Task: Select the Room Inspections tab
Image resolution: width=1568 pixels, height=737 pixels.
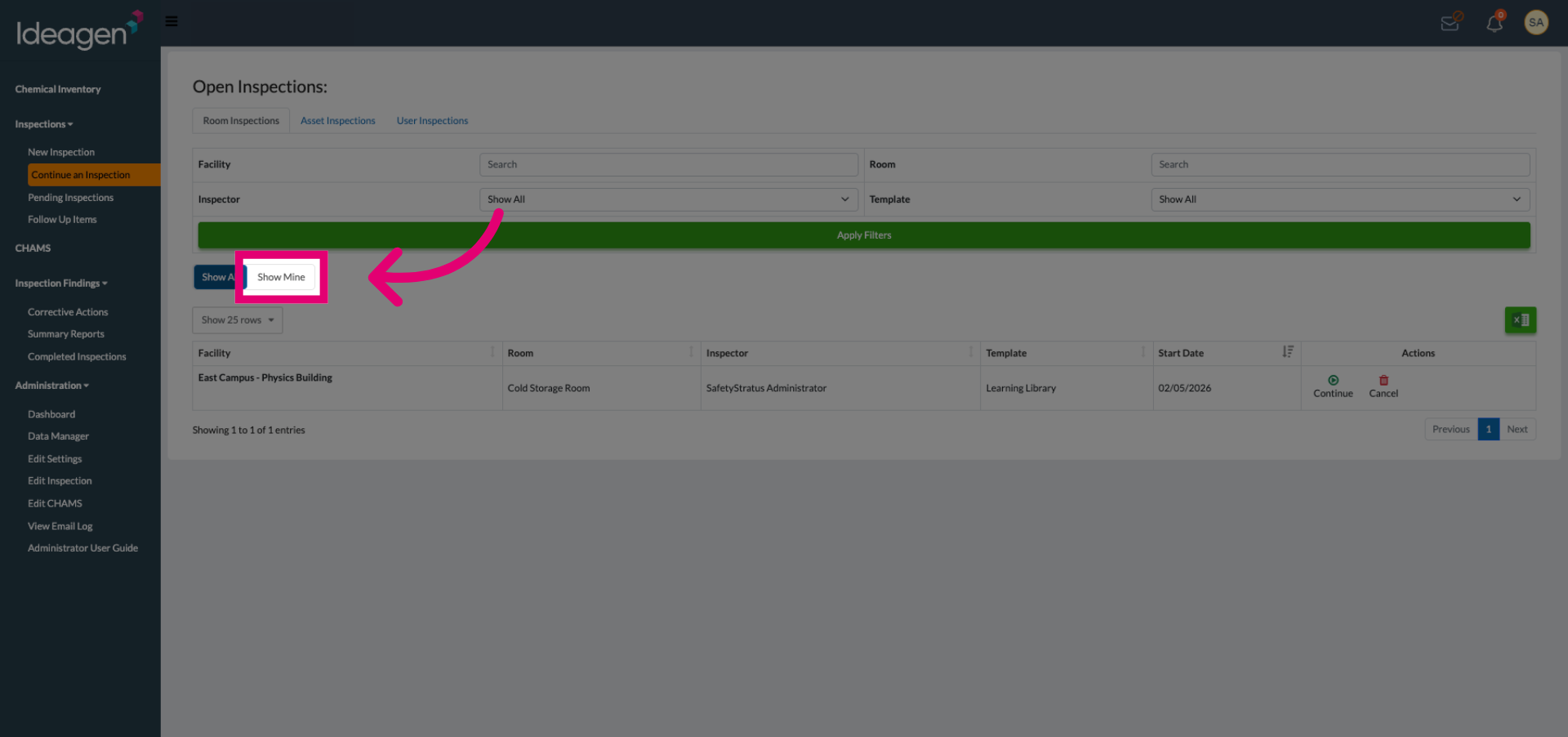Action: [x=241, y=121]
